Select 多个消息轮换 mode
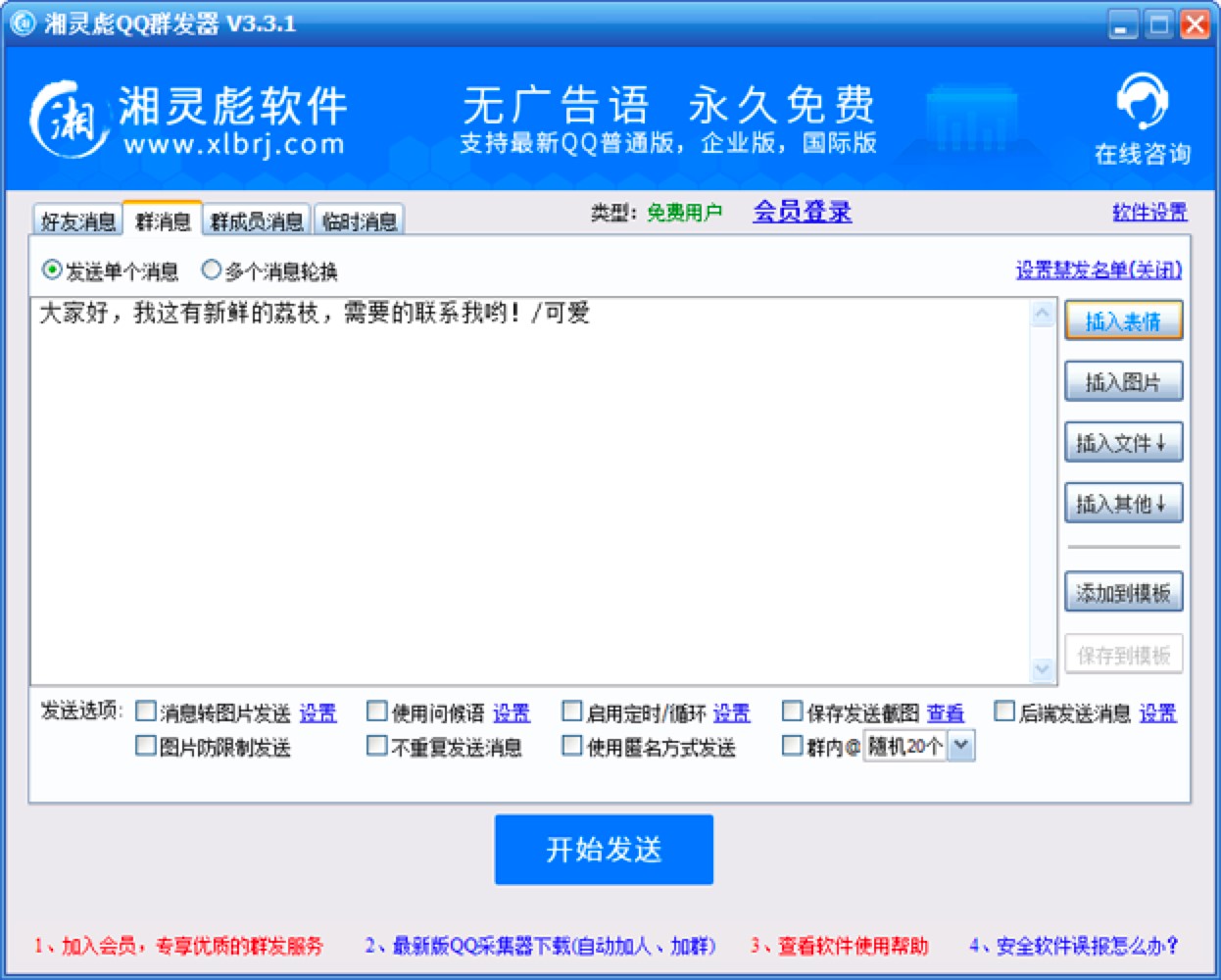 tap(210, 269)
